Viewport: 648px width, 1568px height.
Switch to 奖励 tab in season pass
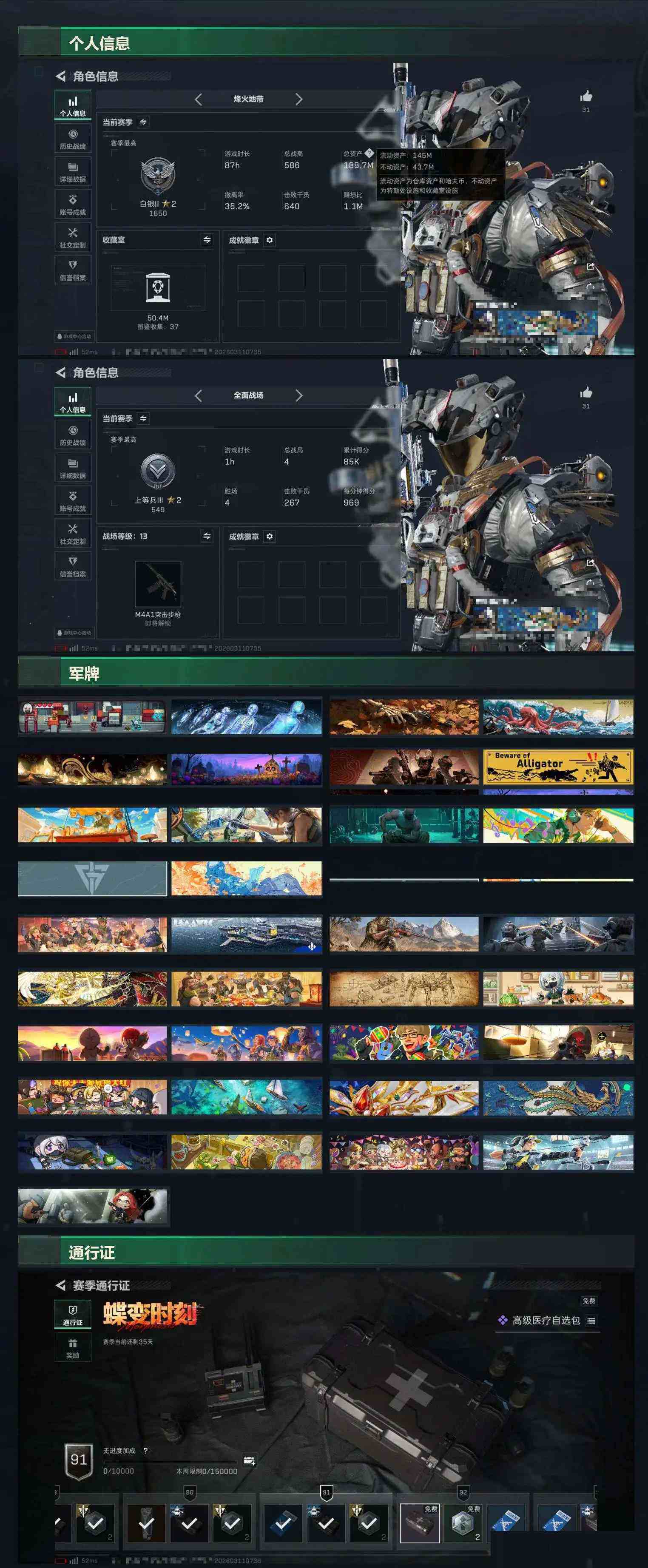coord(72,1348)
